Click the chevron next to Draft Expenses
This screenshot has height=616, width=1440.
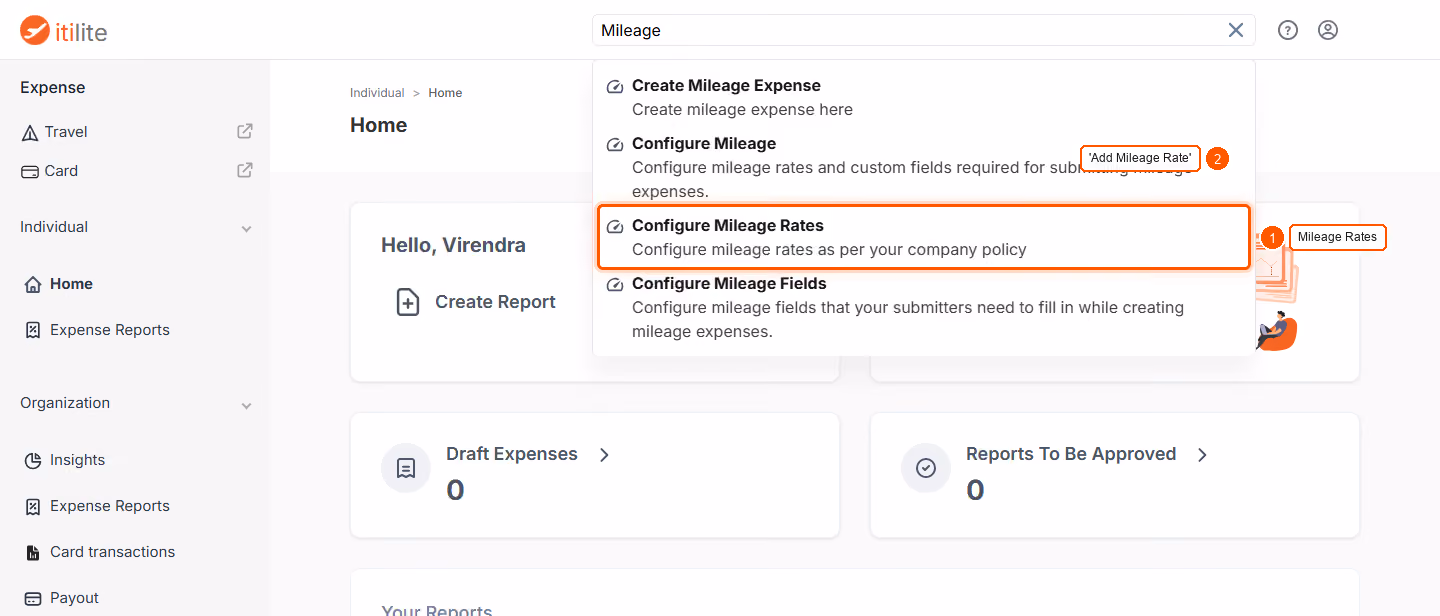click(604, 455)
